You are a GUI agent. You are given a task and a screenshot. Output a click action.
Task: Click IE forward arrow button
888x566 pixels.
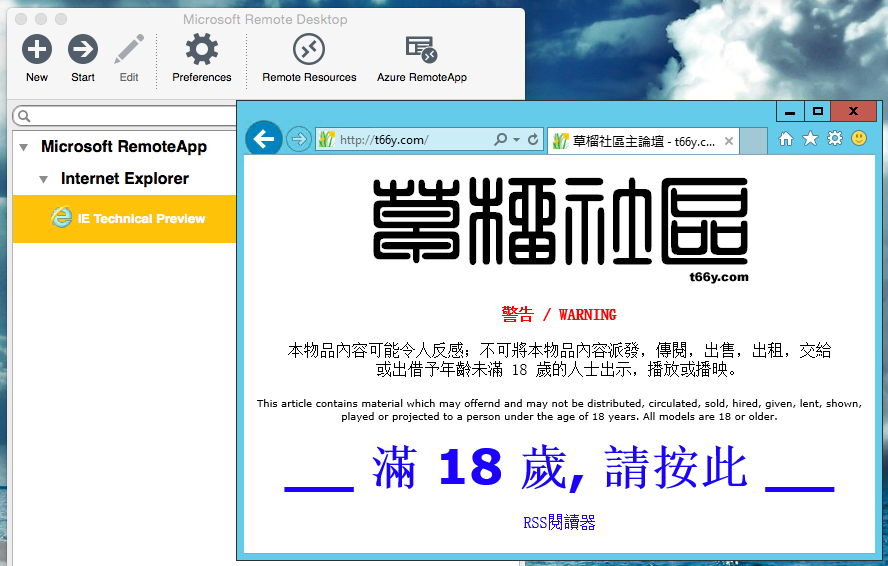click(x=298, y=139)
